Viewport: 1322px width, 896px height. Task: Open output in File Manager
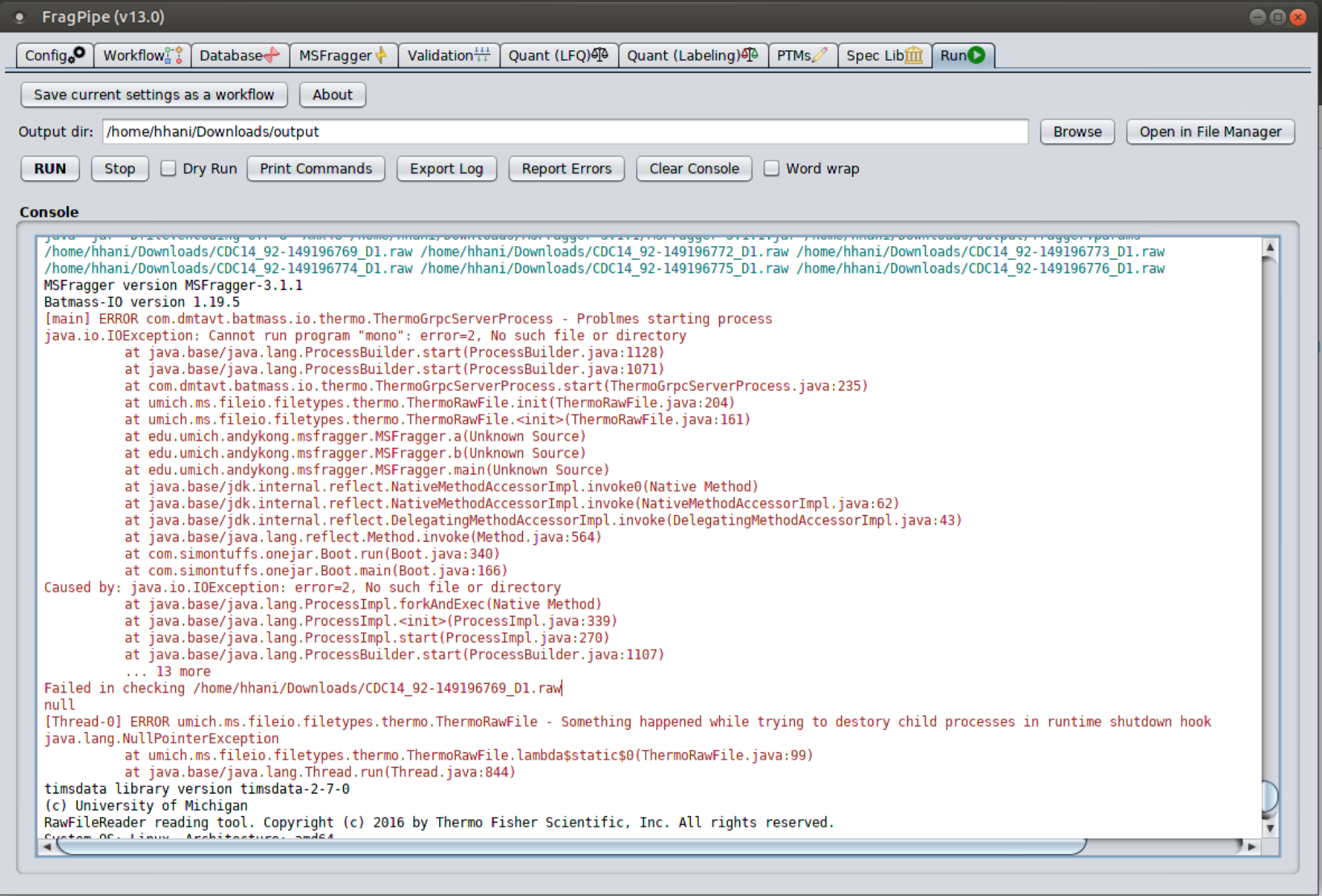(x=1210, y=132)
